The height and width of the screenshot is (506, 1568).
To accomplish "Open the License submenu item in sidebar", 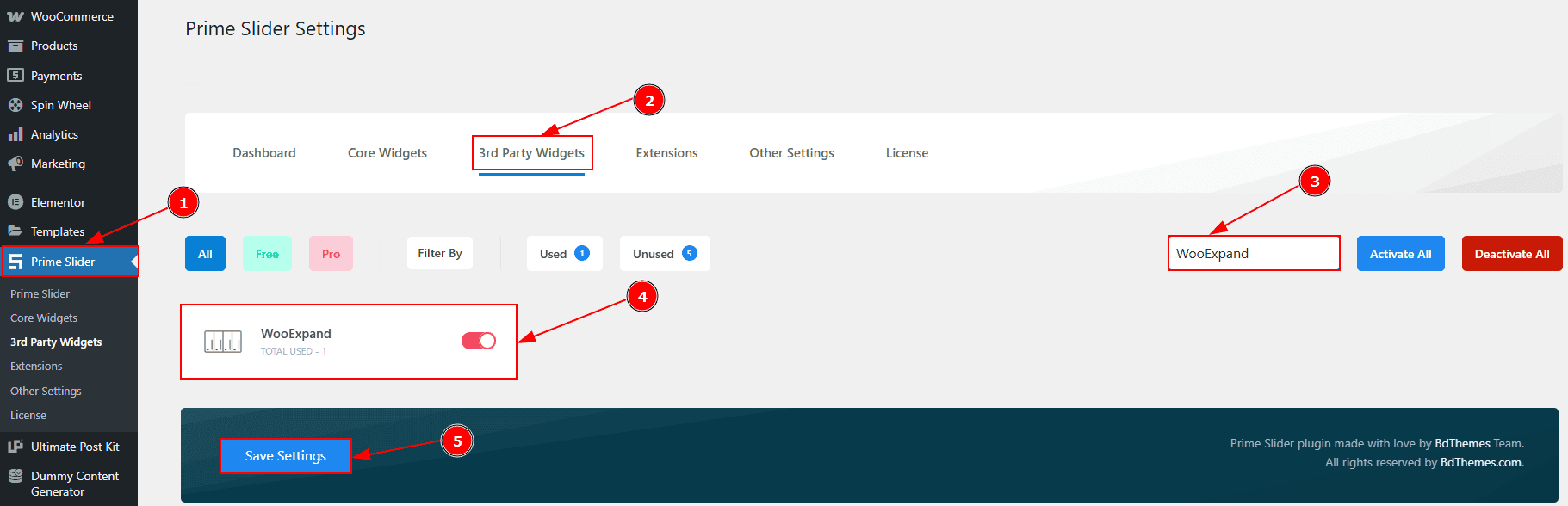I will pos(28,415).
